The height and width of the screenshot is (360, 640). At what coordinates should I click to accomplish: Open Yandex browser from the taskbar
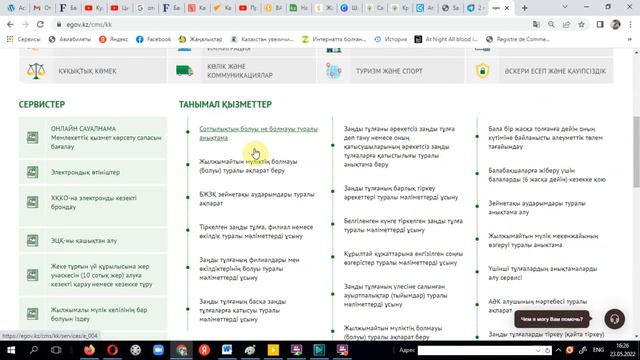coord(204,350)
